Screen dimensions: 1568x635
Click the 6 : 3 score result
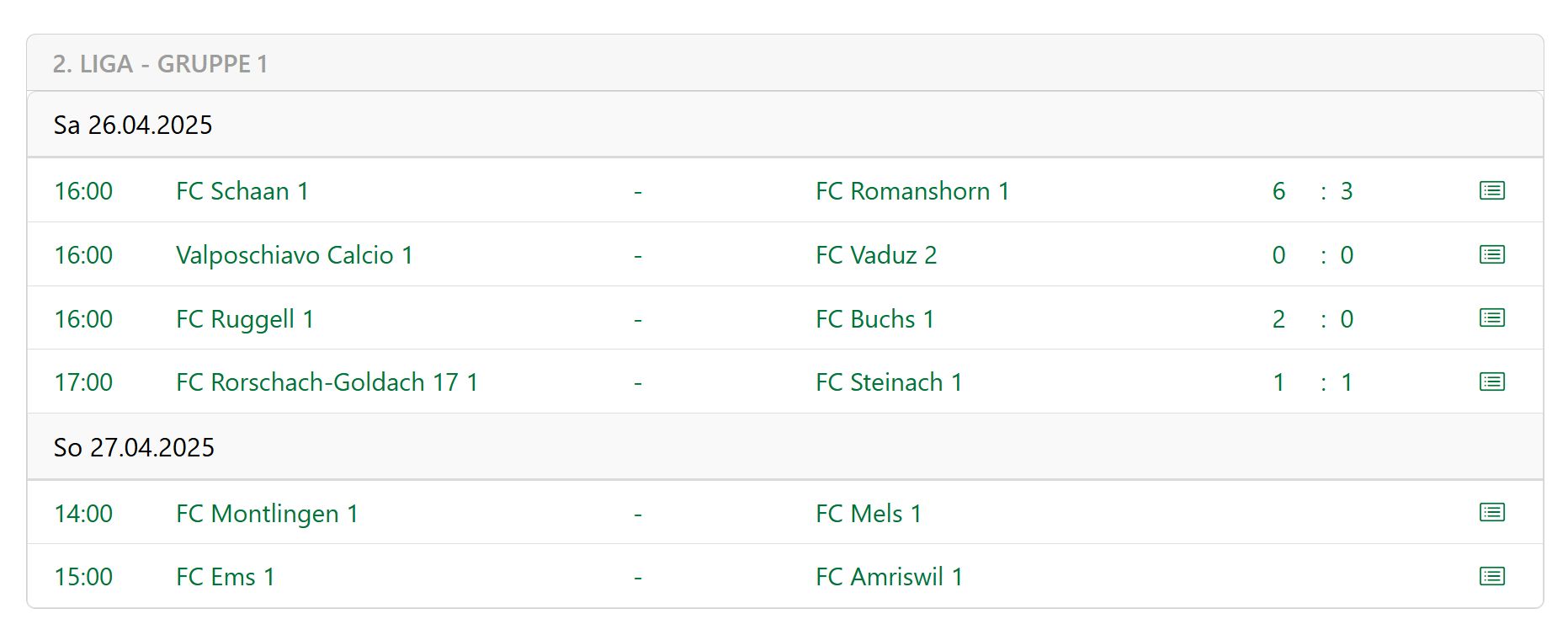[1312, 191]
